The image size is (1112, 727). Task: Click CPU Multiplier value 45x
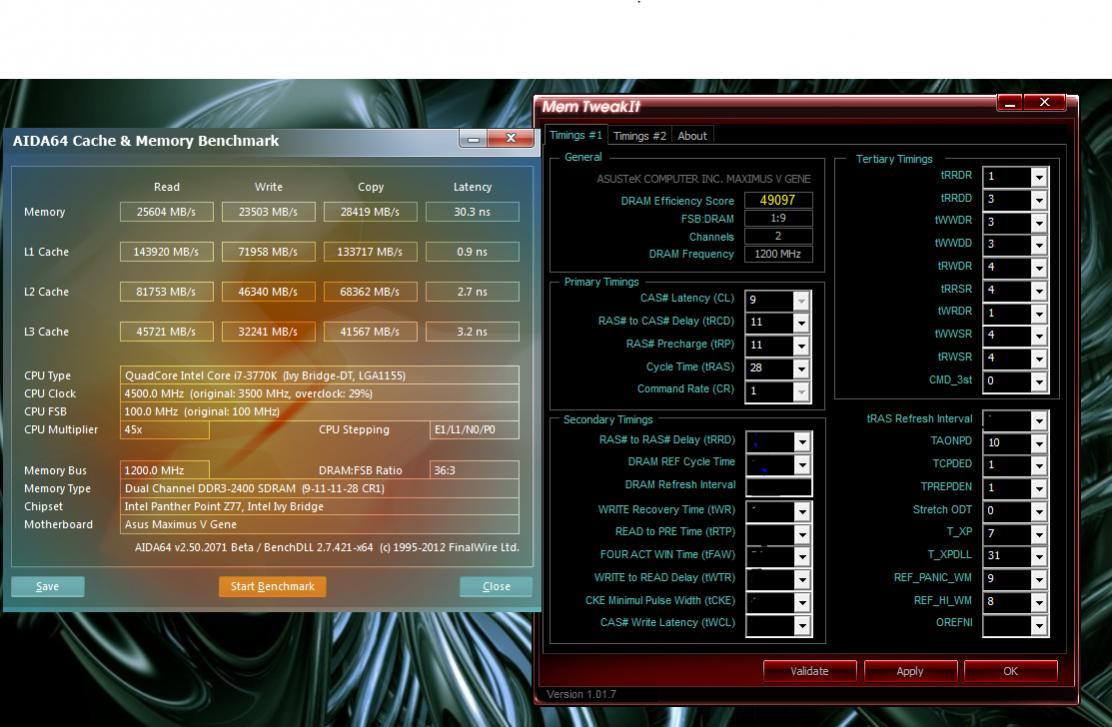[165, 430]
